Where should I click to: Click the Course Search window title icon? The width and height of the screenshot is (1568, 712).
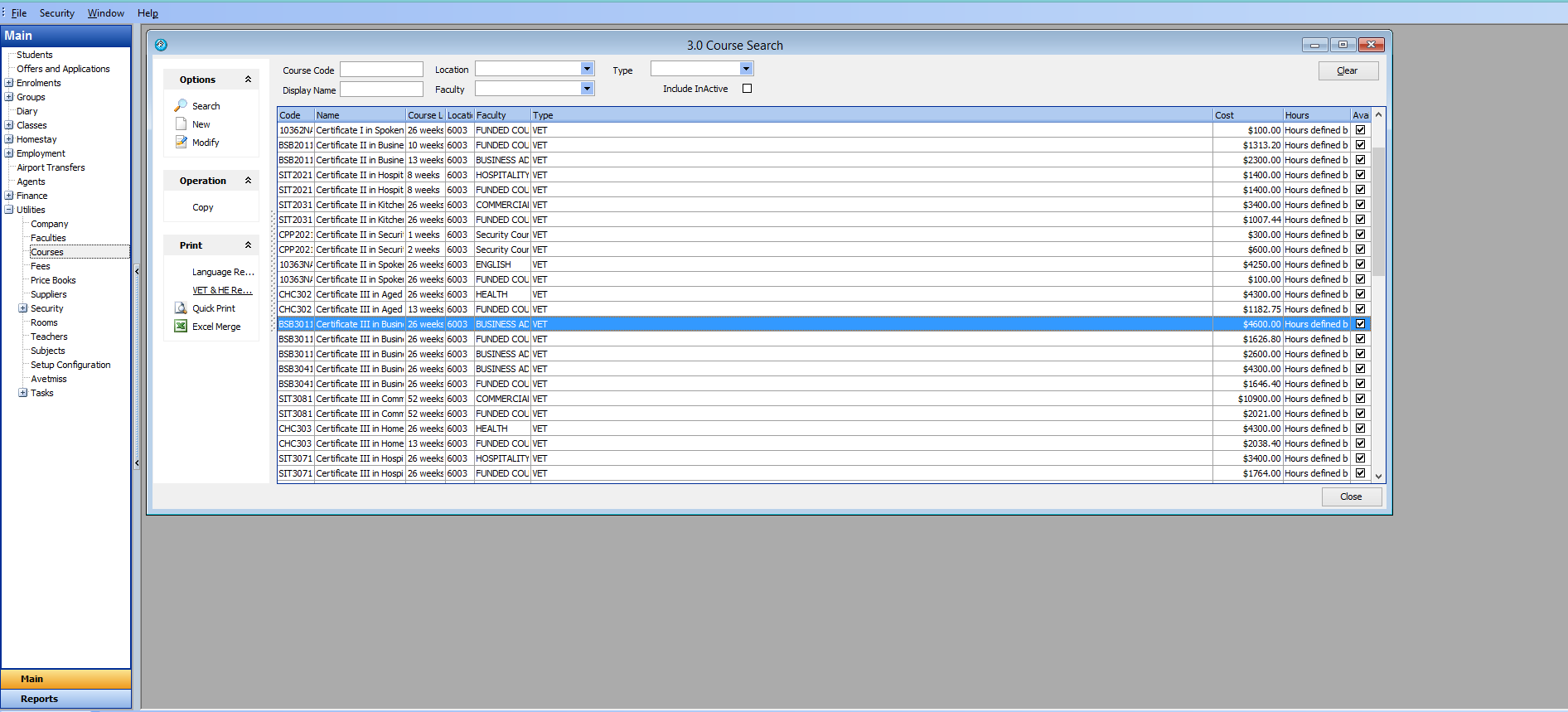coord(161,45)
